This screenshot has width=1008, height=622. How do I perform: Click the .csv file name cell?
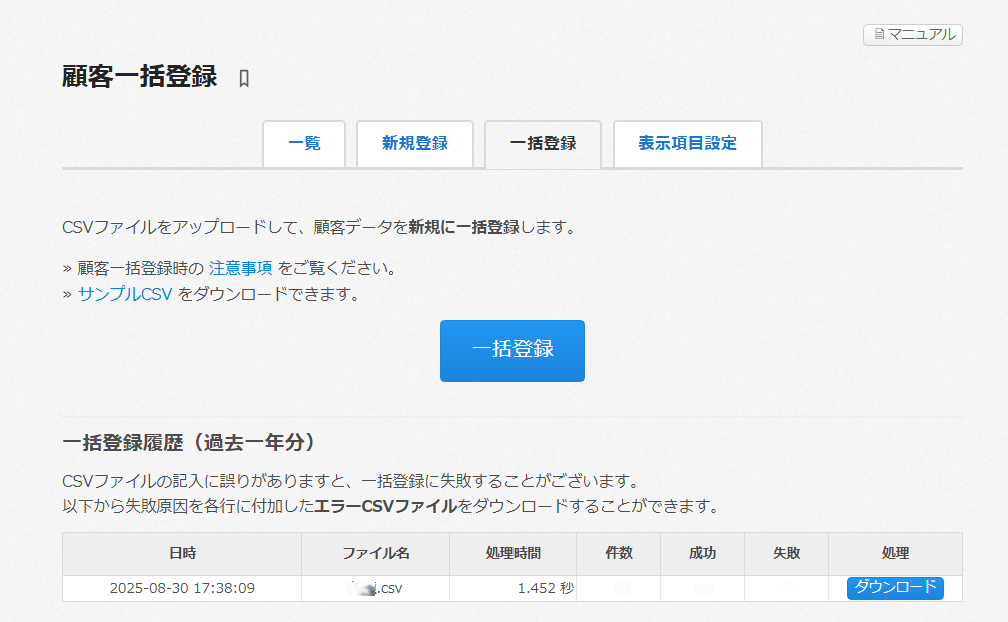pyautogui.click(x=375, y=589)
